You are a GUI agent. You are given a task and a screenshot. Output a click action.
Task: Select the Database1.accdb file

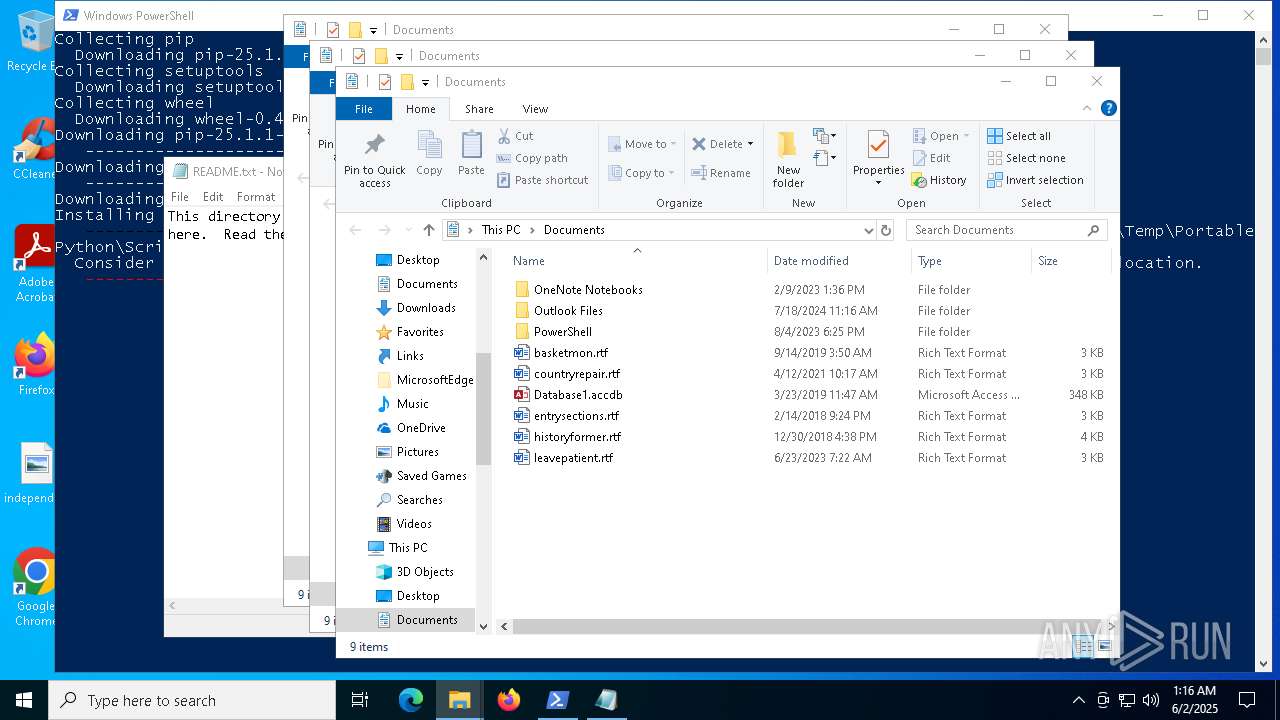coord(578,395)
